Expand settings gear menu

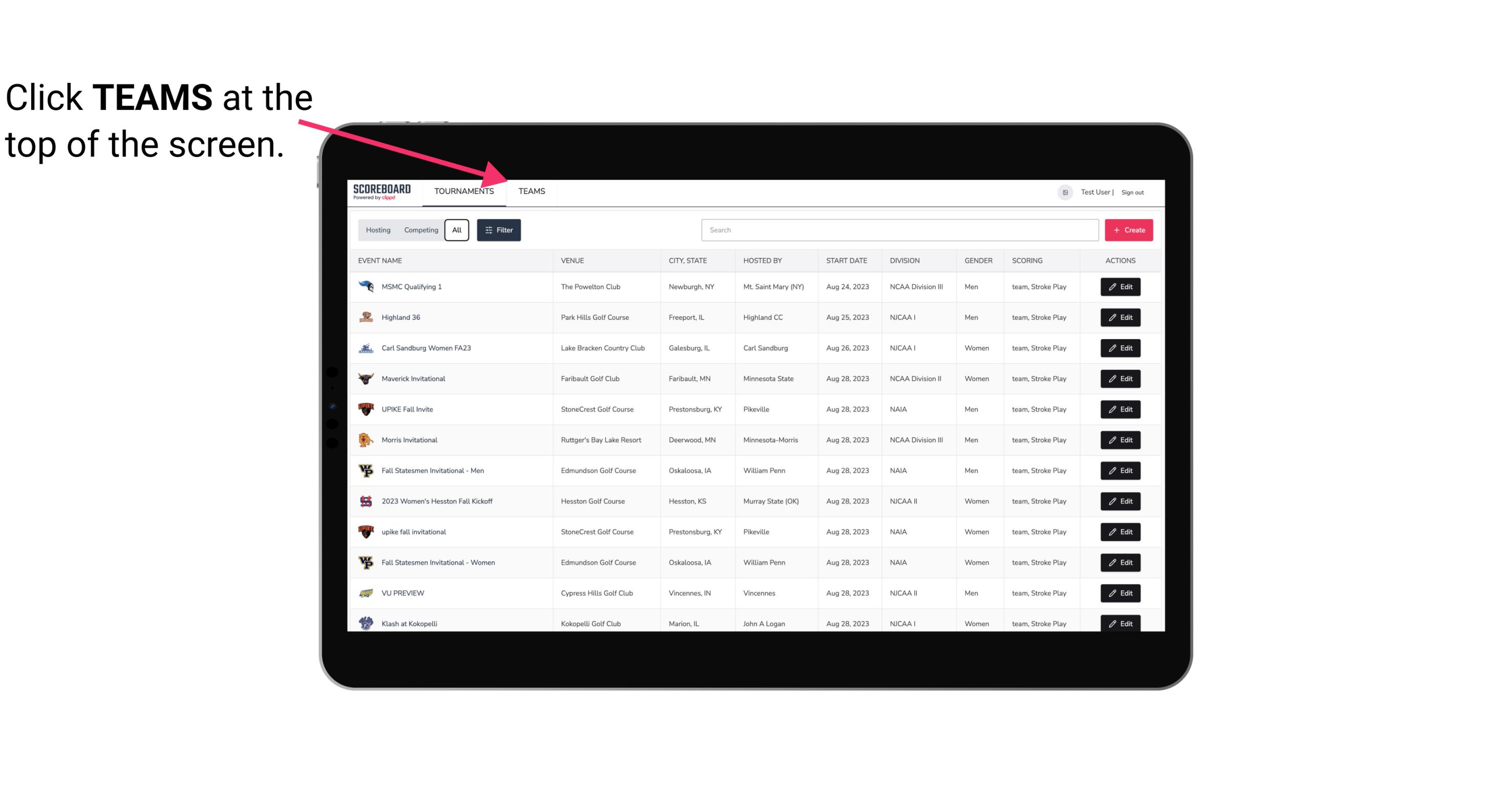(1064, 192)
